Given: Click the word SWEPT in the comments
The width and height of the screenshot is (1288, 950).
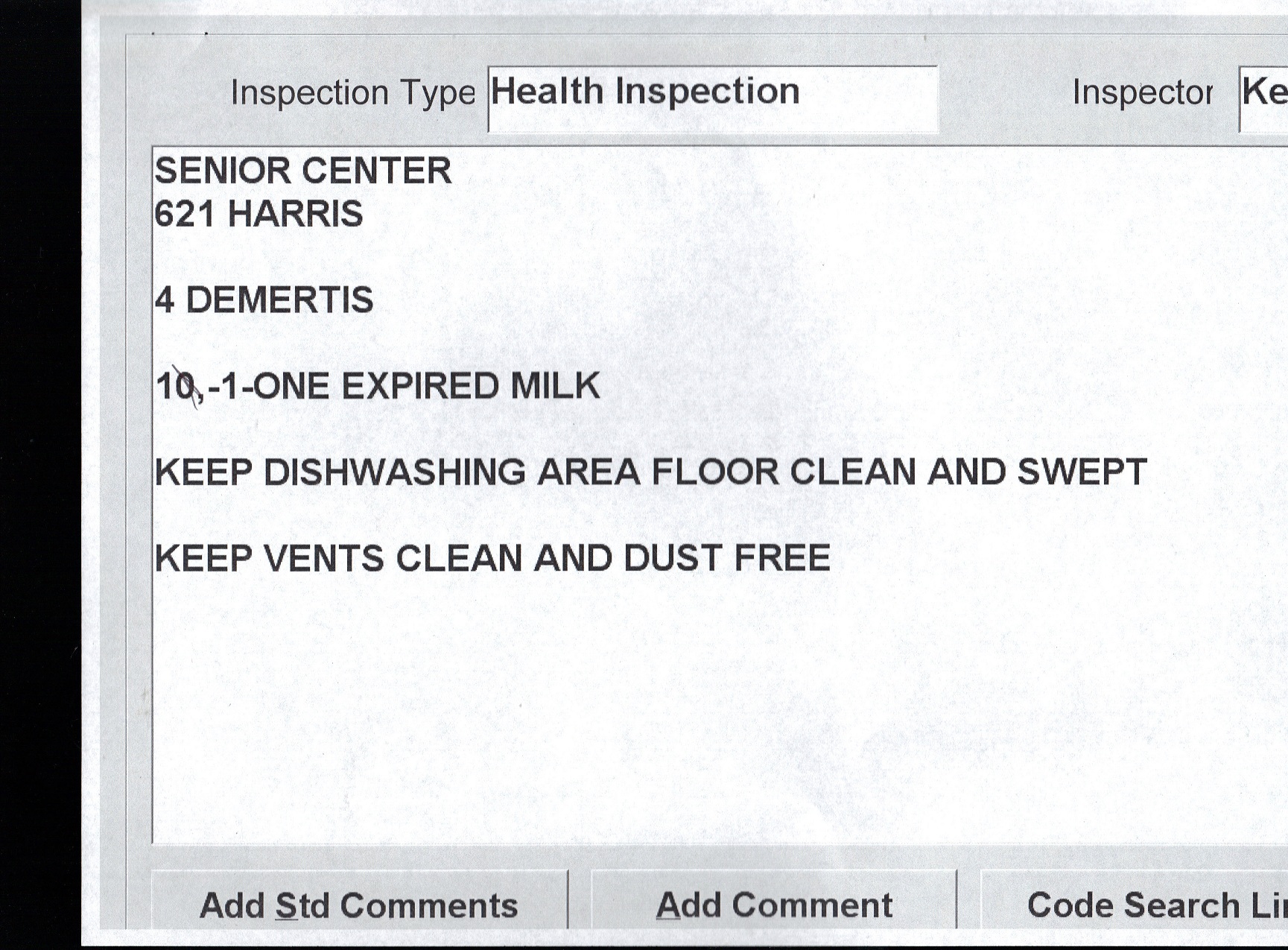Looking at the screenshot, I should [1082, 472].
